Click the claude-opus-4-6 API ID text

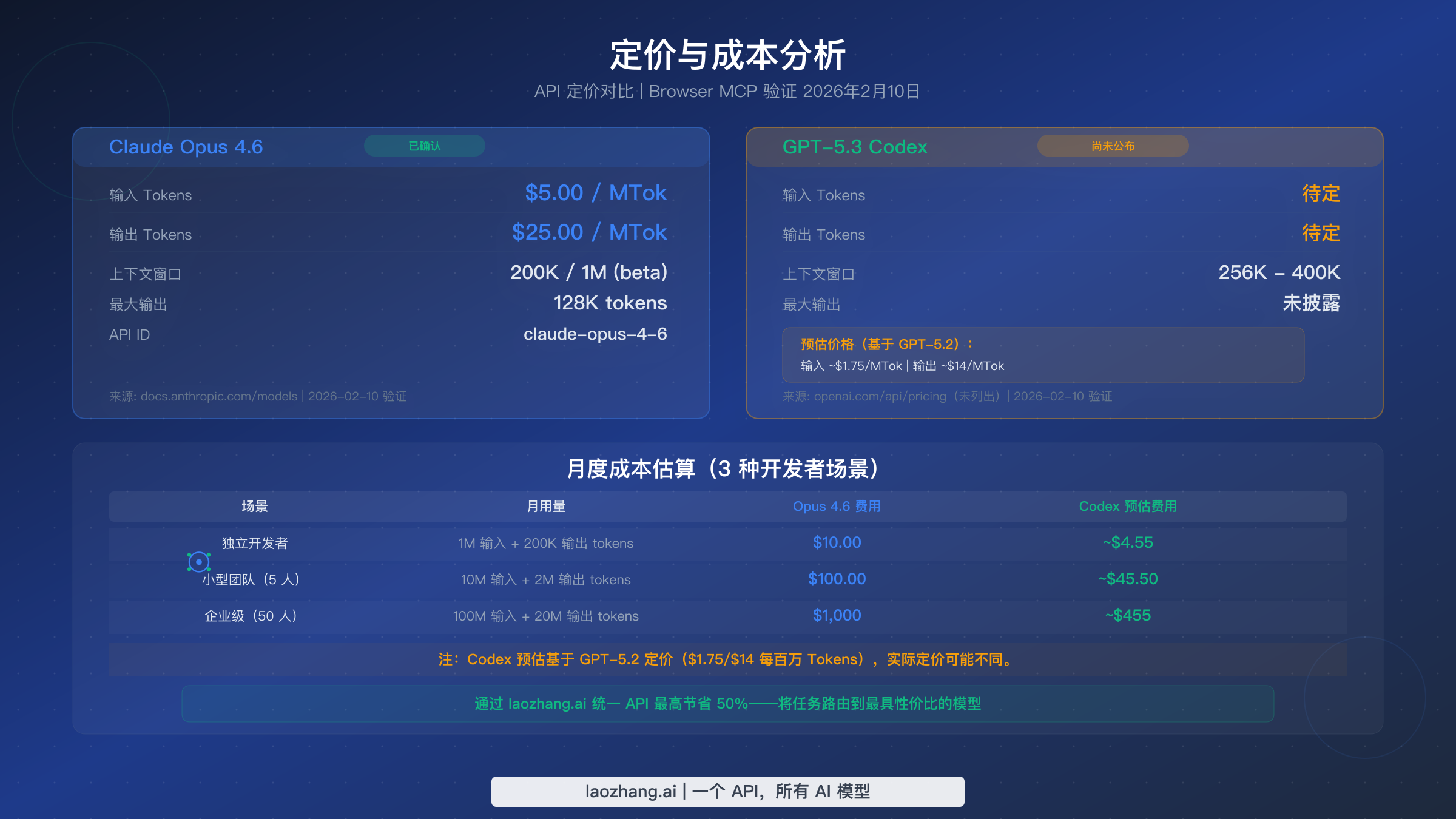point(595,334)
